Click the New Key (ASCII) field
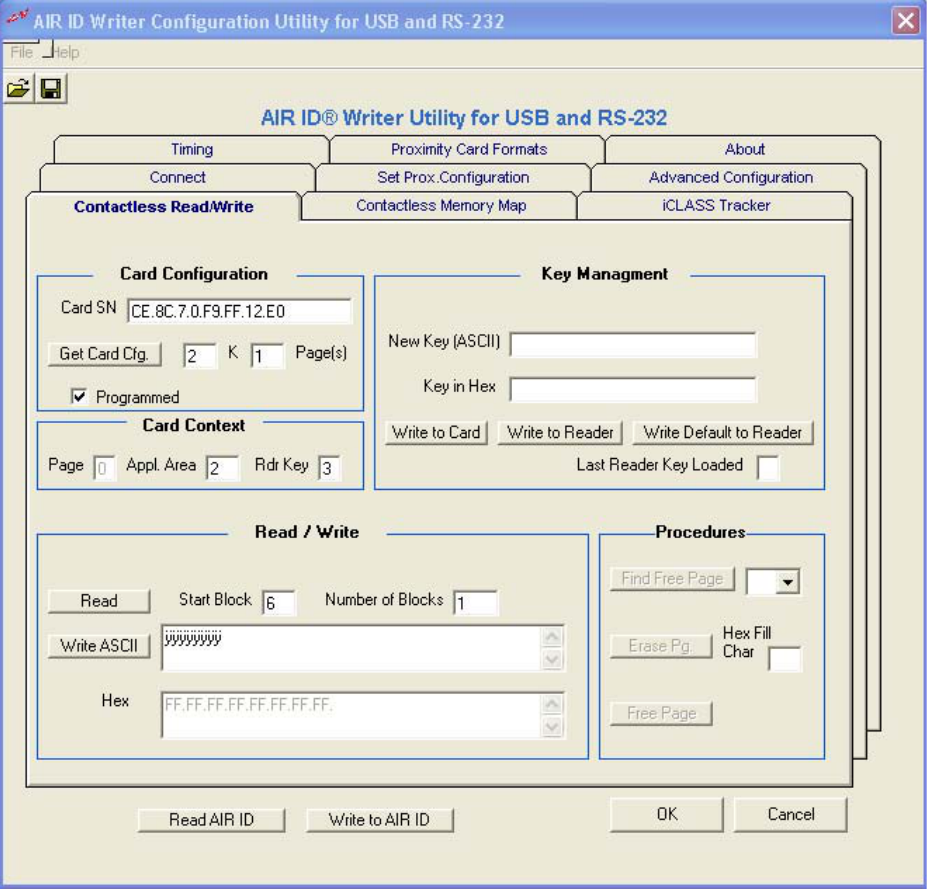The image size is (927, 889). [x=633, y=345]
